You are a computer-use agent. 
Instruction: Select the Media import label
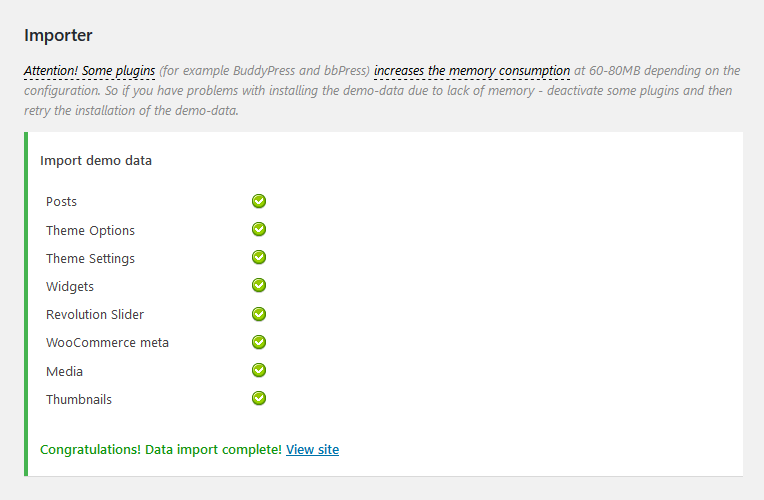point(64,371)
